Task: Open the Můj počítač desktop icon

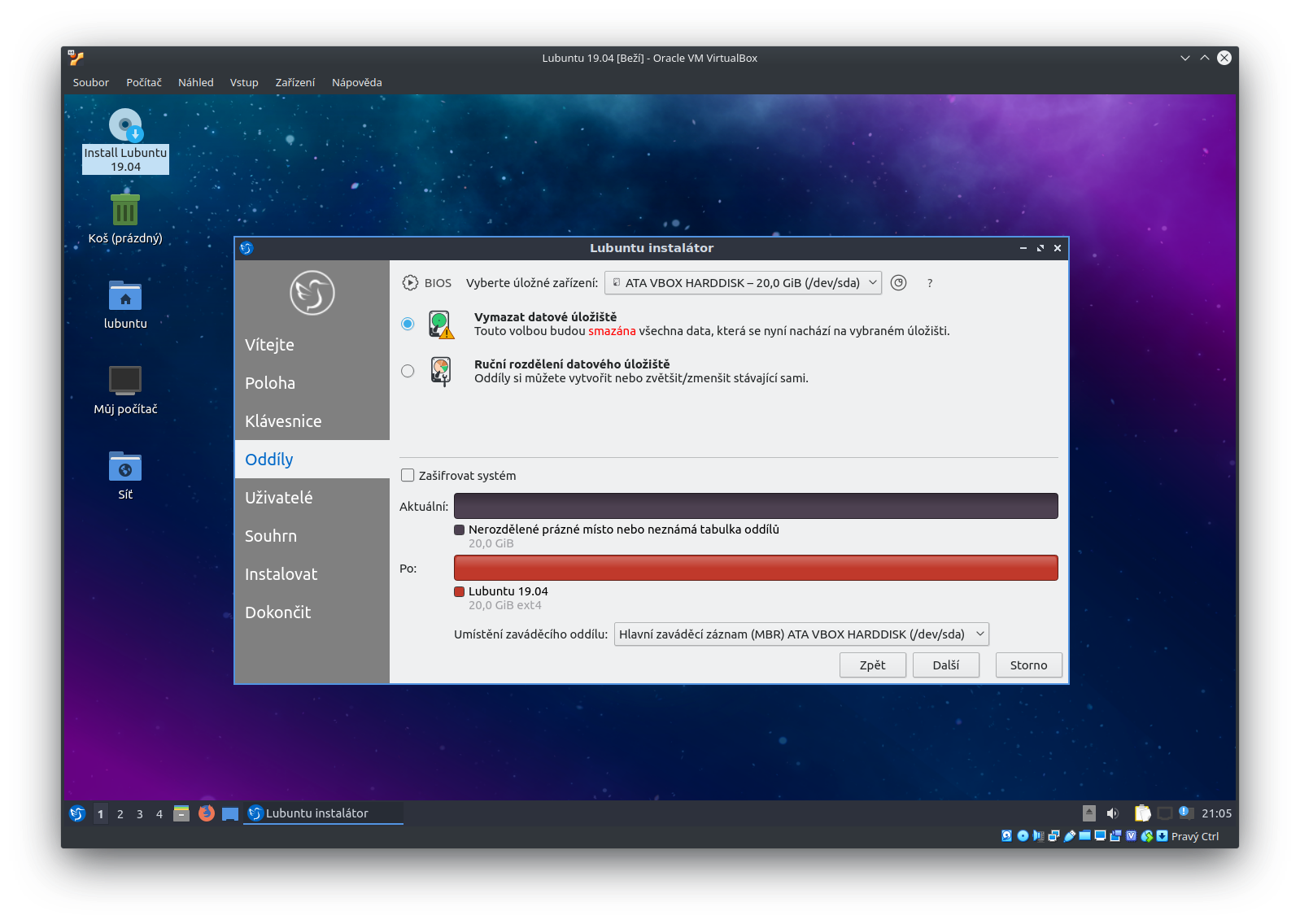Action: click(125, 390)
